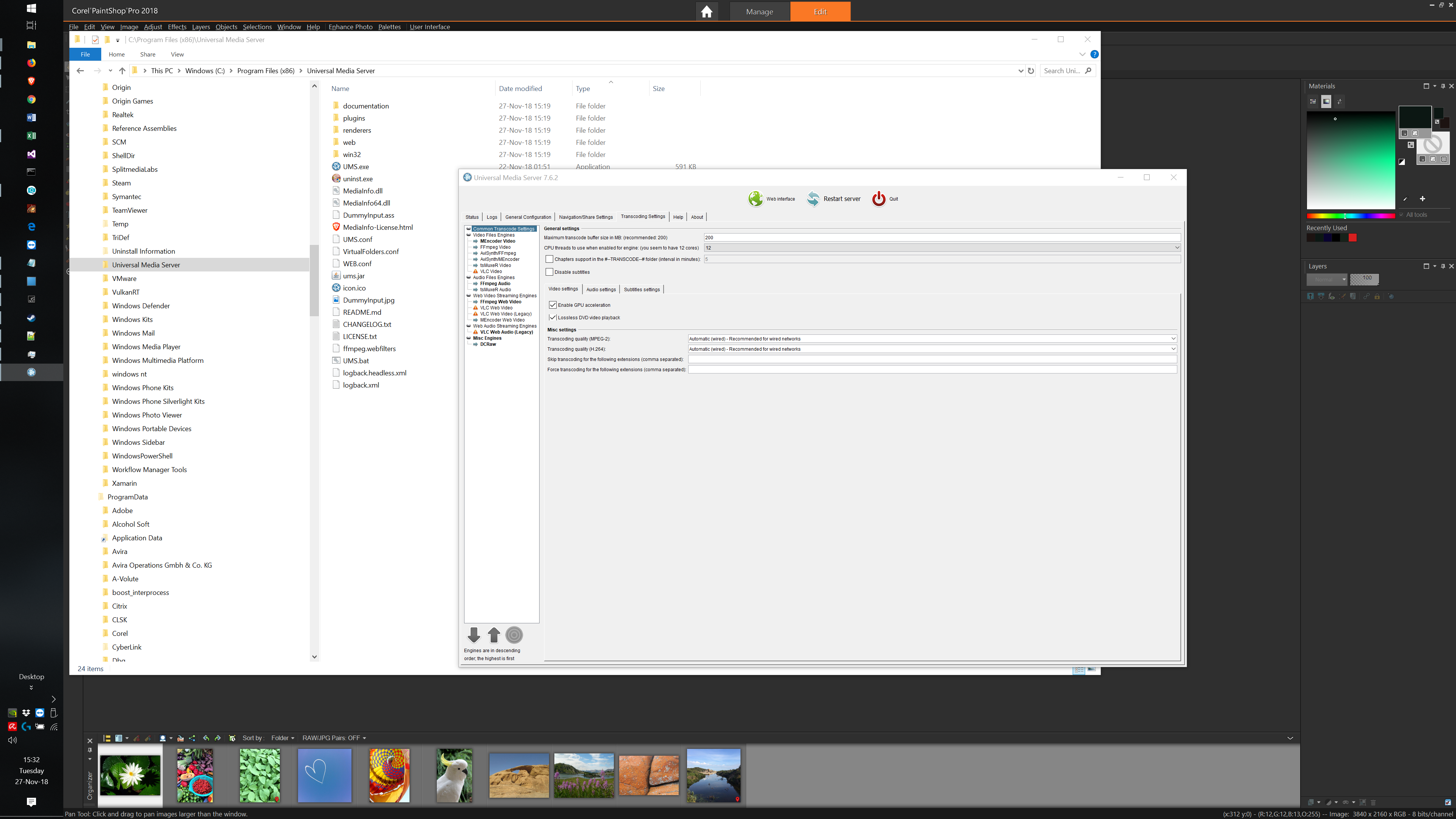Image resolution: width=1456 pixels, height=819 pixels.
Task: Uncheck Enable GPU acceleration
Action: tap(553, 305)
